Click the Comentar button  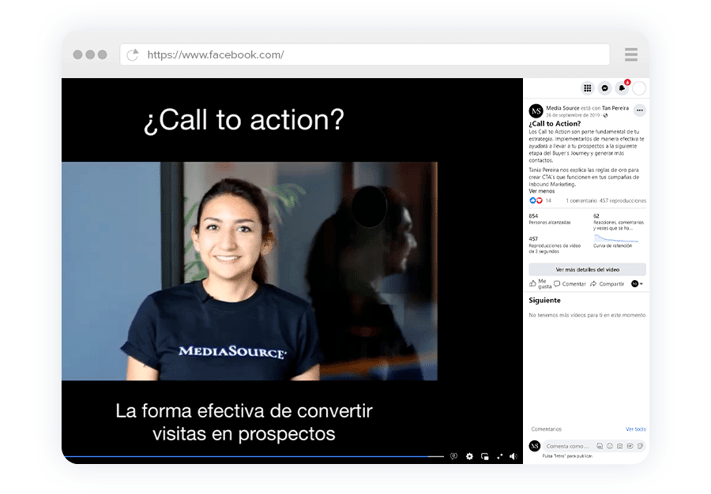pyautogui.click(x=570, y=284)
